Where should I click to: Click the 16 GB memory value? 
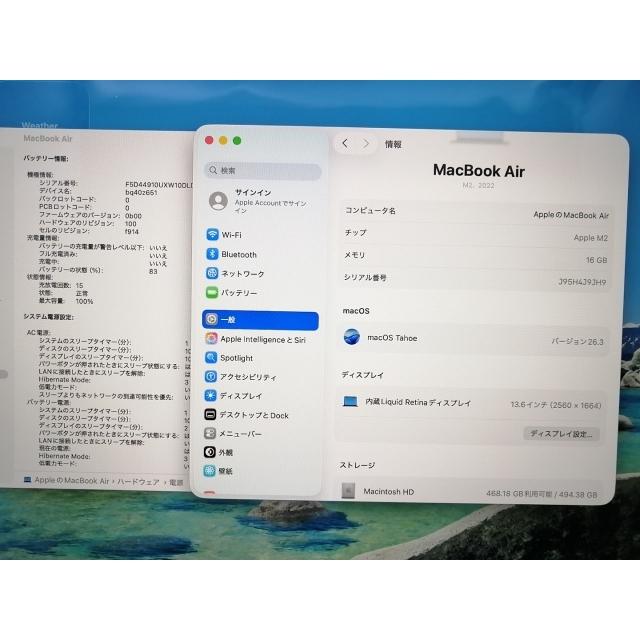[x=596, y=260]
